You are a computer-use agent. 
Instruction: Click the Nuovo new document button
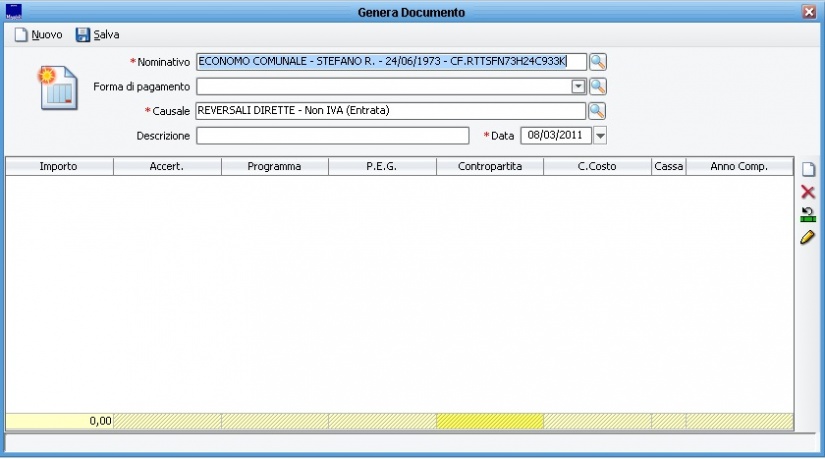point(38,35)
